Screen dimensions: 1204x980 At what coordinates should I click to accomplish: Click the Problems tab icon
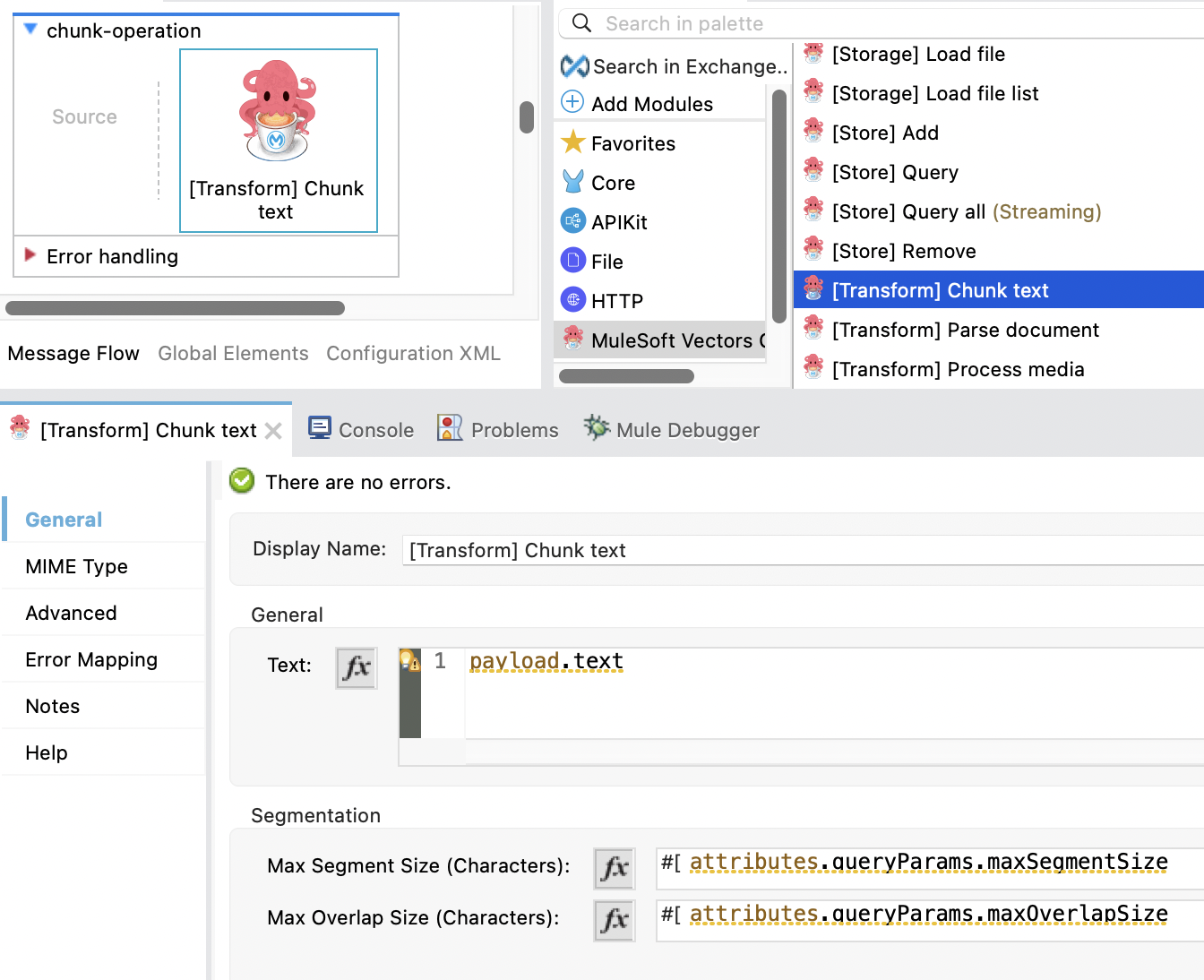pos(450,428)
